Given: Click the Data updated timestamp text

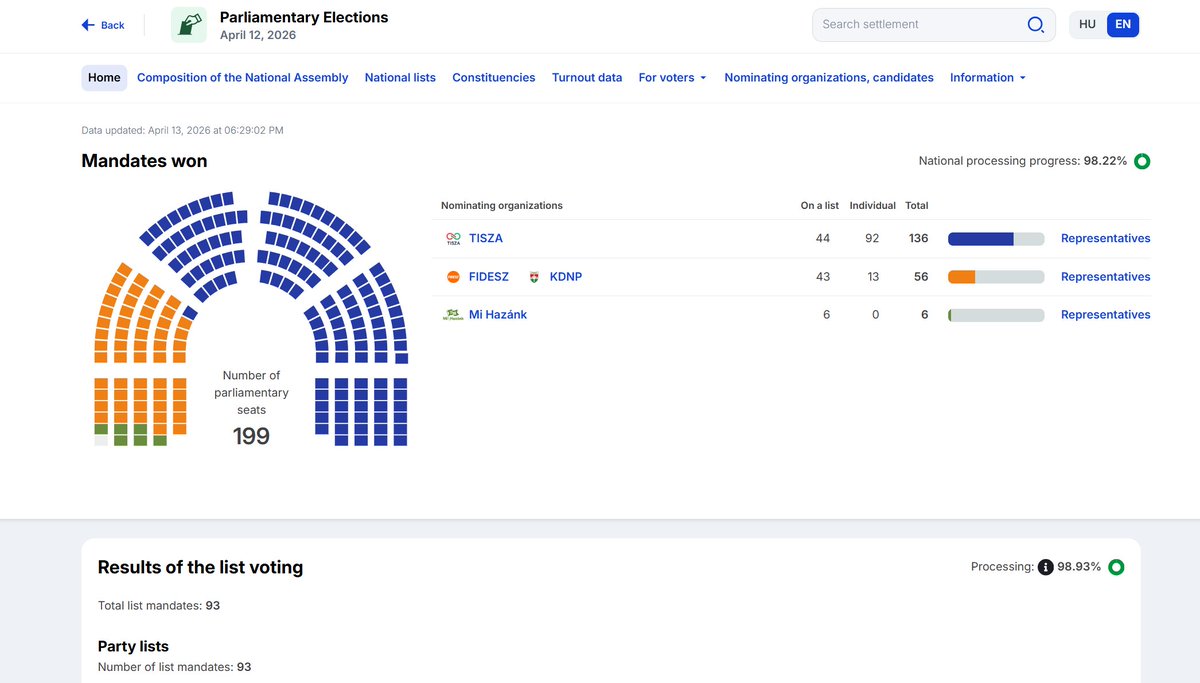Looking at the screenshot, I should [x=183, y=130].
